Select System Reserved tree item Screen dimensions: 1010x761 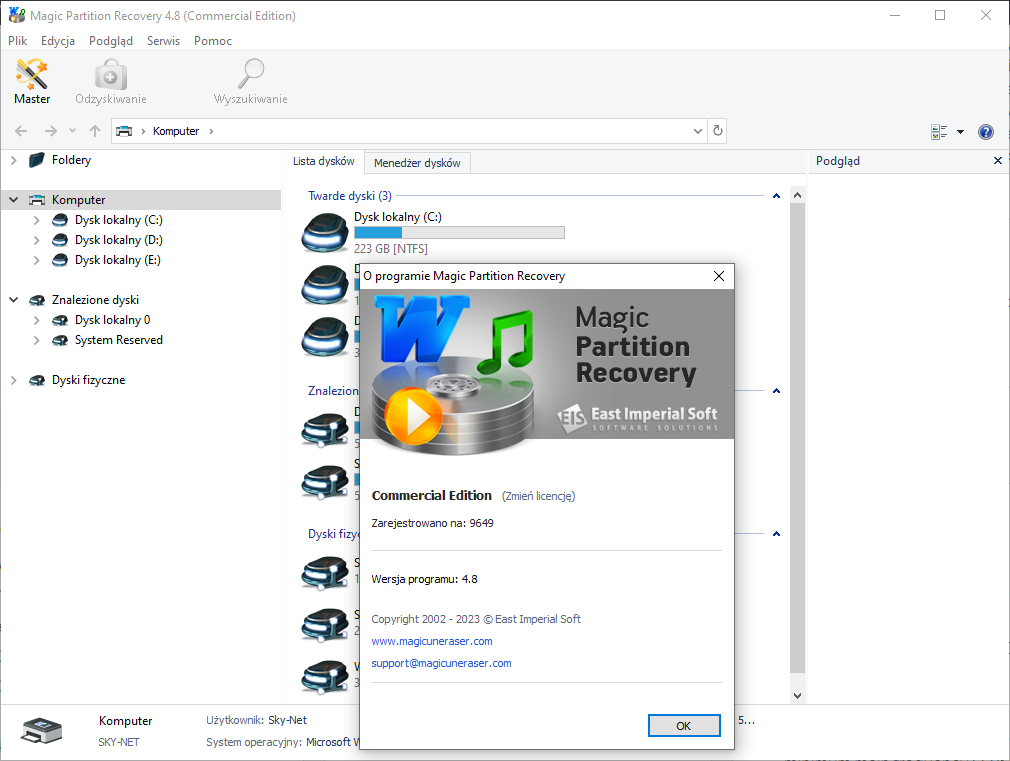coord(119,340)
